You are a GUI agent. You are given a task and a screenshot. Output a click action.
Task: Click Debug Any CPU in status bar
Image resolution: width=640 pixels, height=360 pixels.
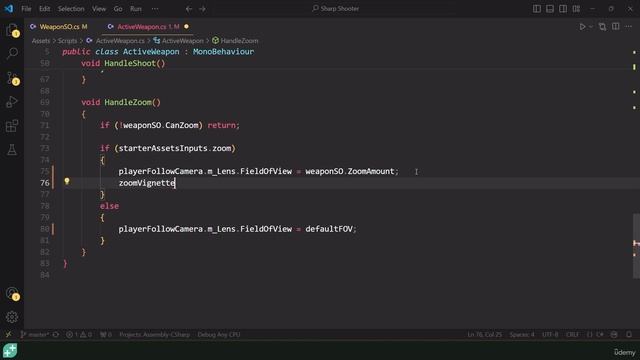coord(219,335)
